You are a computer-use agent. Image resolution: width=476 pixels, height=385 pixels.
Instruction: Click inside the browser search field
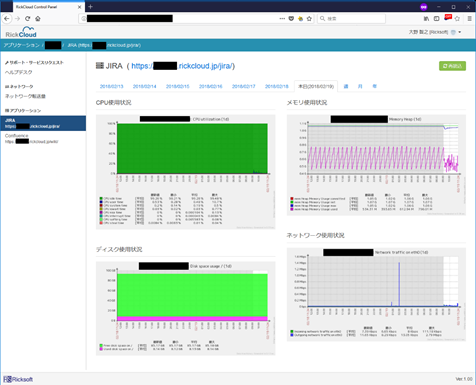(x=351, y=19)
